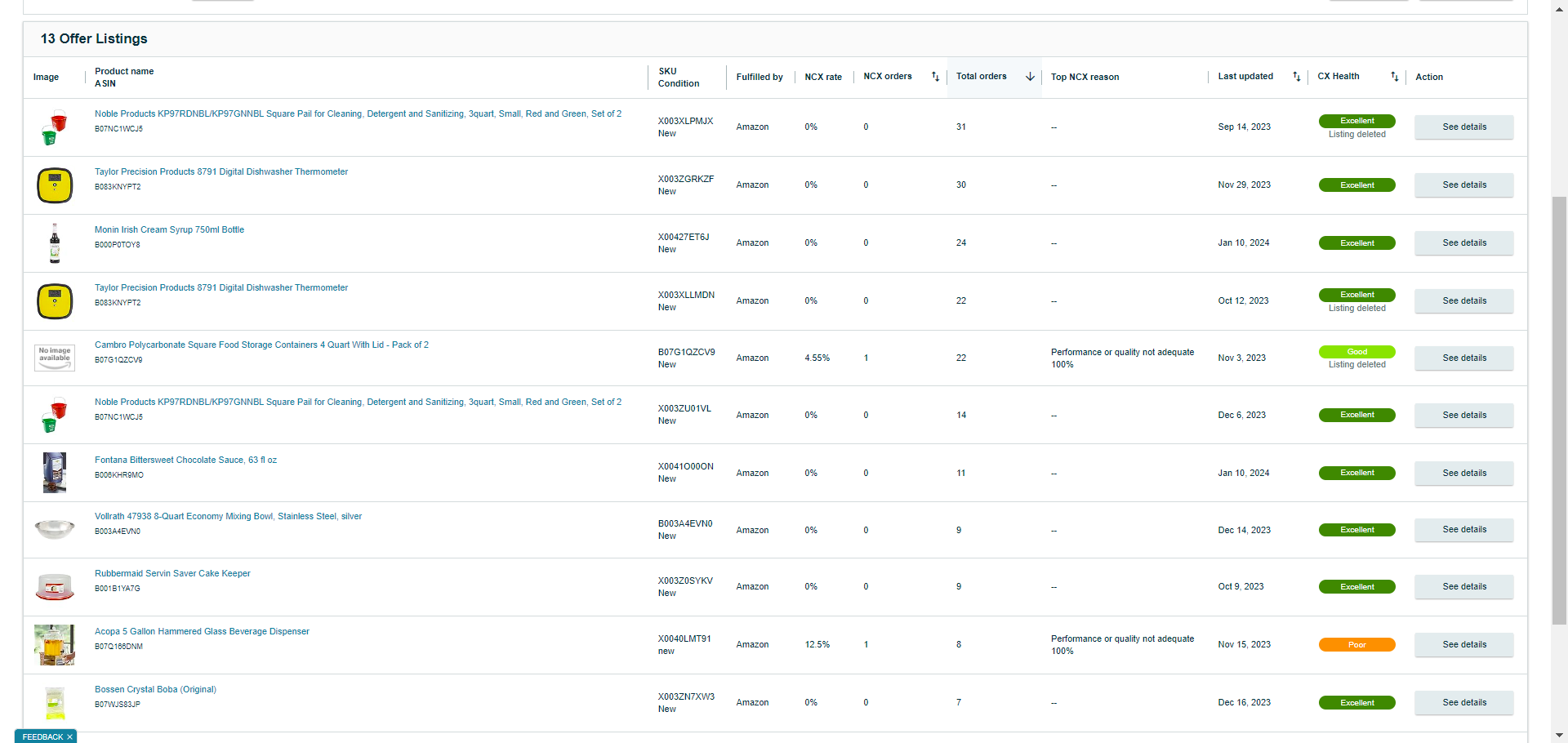Screen dimensions: 1568x743
Task: See details for Acopa Beverage Dispenser
Action: pyautogui.click(x=1463, y=645)
